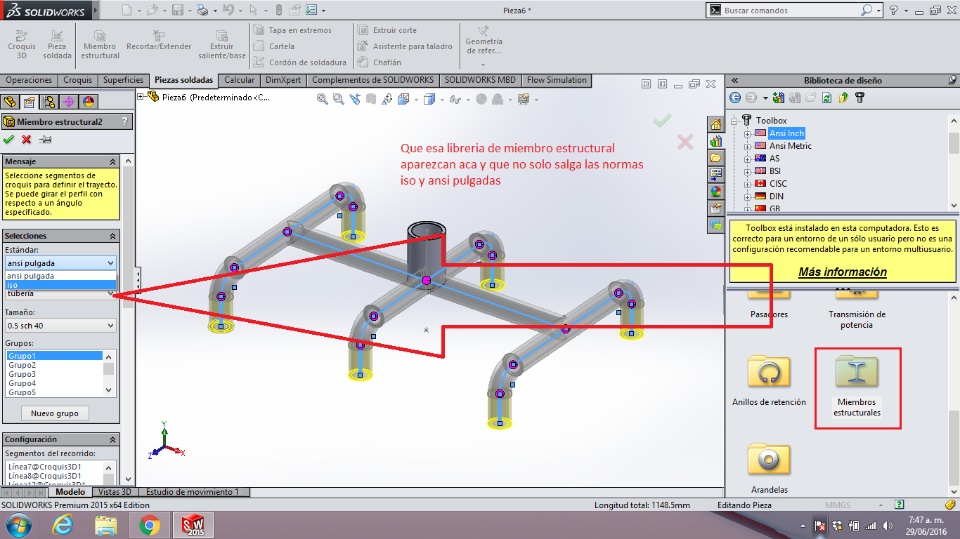This screenshot has width=960, height=539.
Task: Open Google Chrome from the taskbar
Action: [149, 526]
